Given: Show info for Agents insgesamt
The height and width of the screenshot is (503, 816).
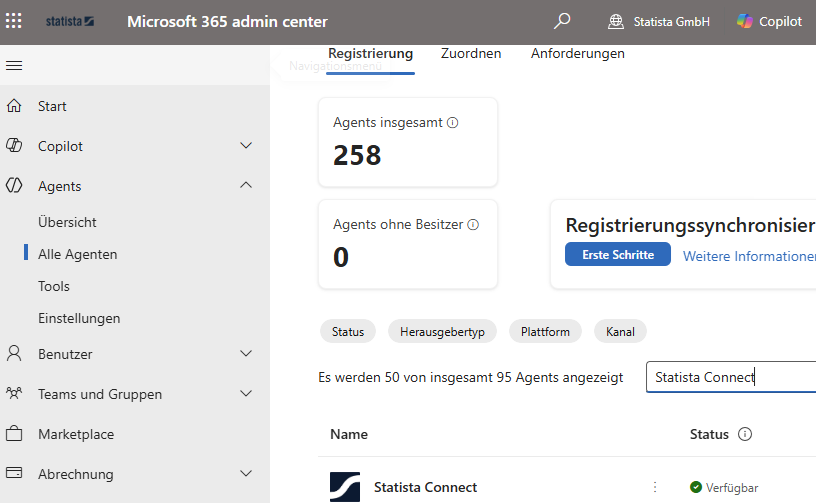Looking at the screenshot, I should (x=453, y=123).
